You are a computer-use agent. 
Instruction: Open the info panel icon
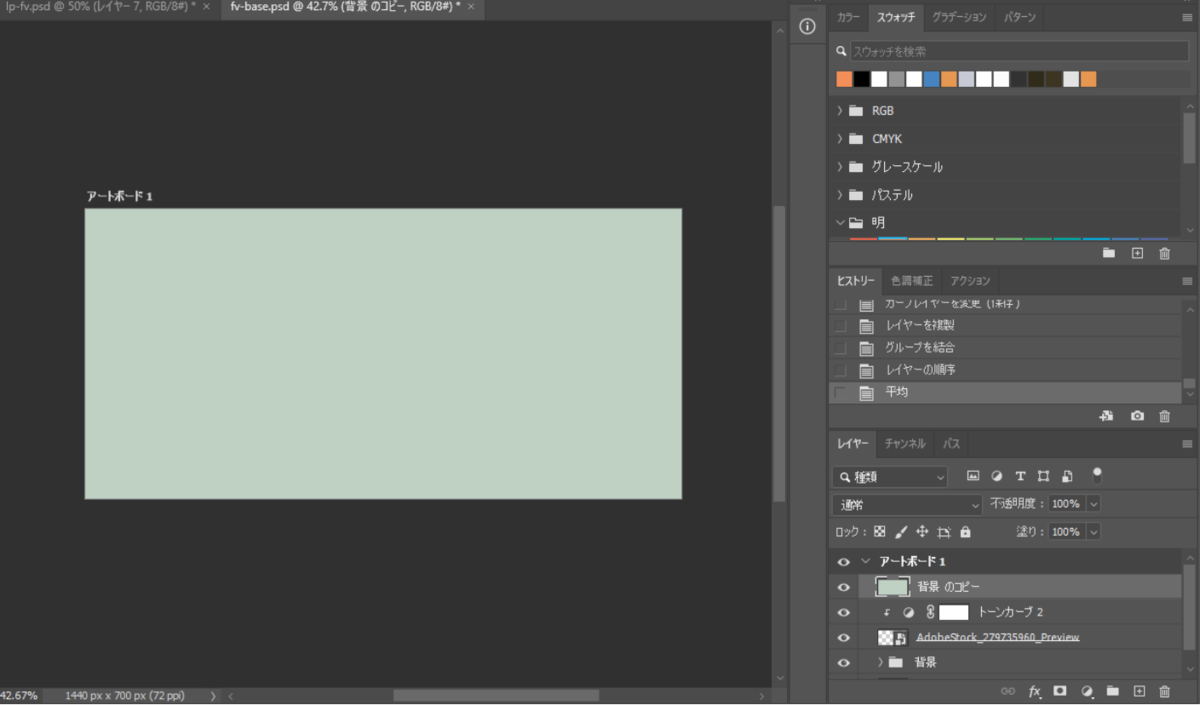click(x=808, y=28)
